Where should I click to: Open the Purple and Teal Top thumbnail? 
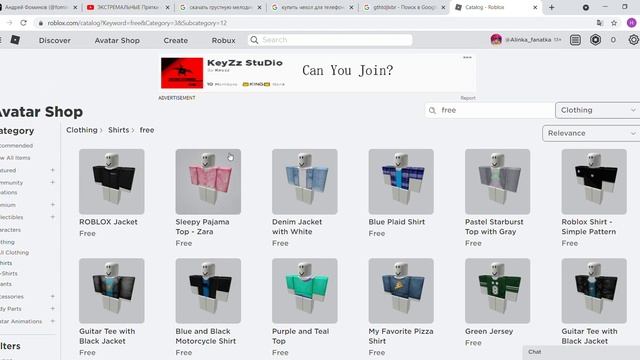click(x=304, y=291)
